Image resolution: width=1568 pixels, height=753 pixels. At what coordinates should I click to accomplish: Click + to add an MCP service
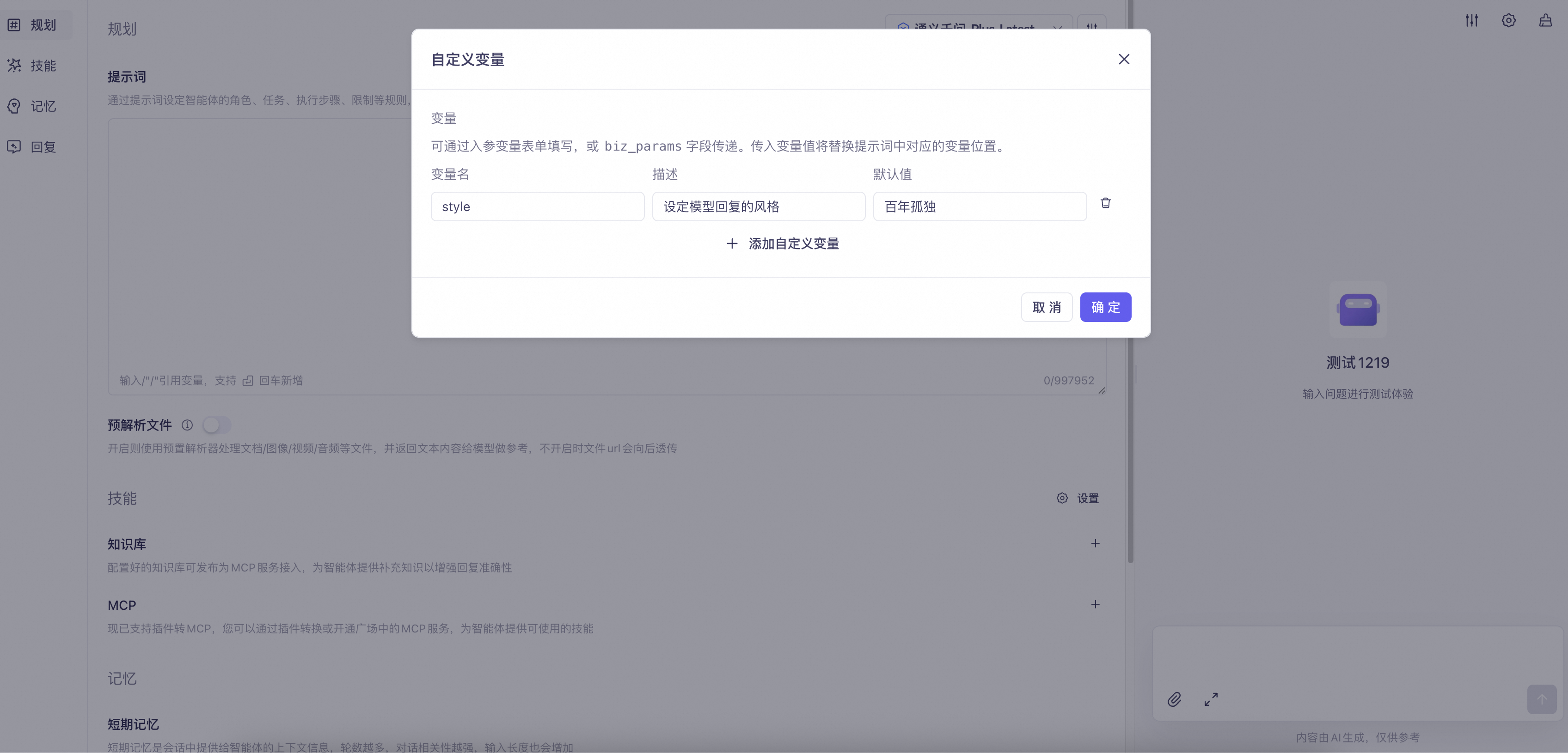(x=1096, y=604)
